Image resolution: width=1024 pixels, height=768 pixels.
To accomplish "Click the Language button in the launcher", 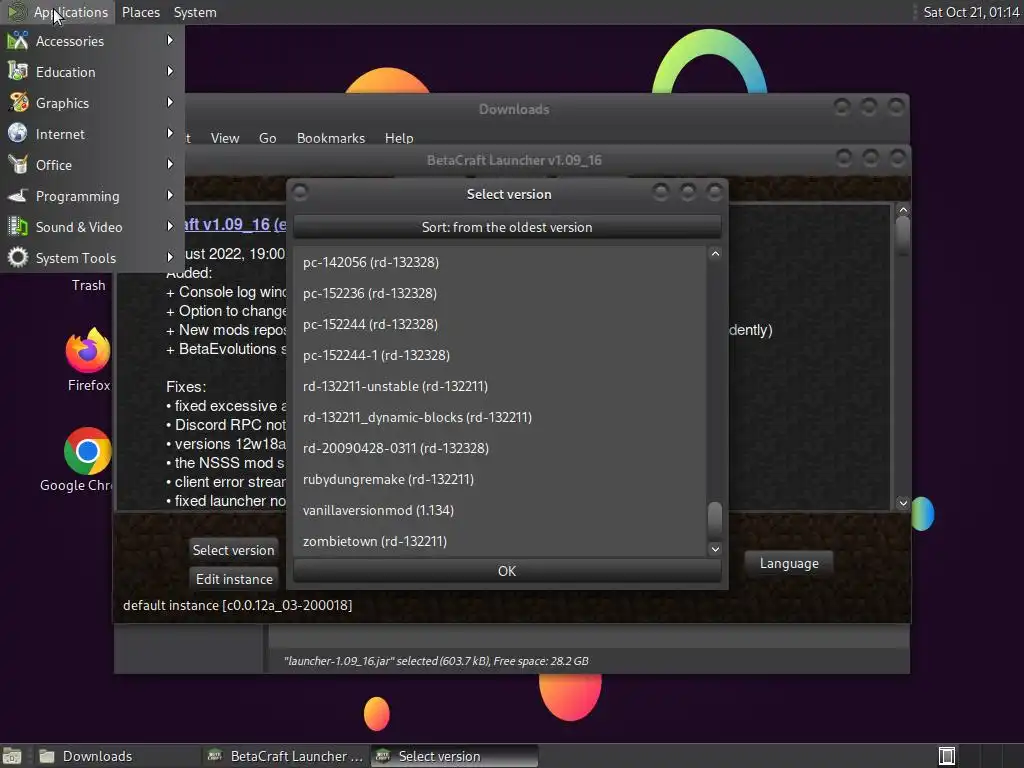I will coord(789,563).
